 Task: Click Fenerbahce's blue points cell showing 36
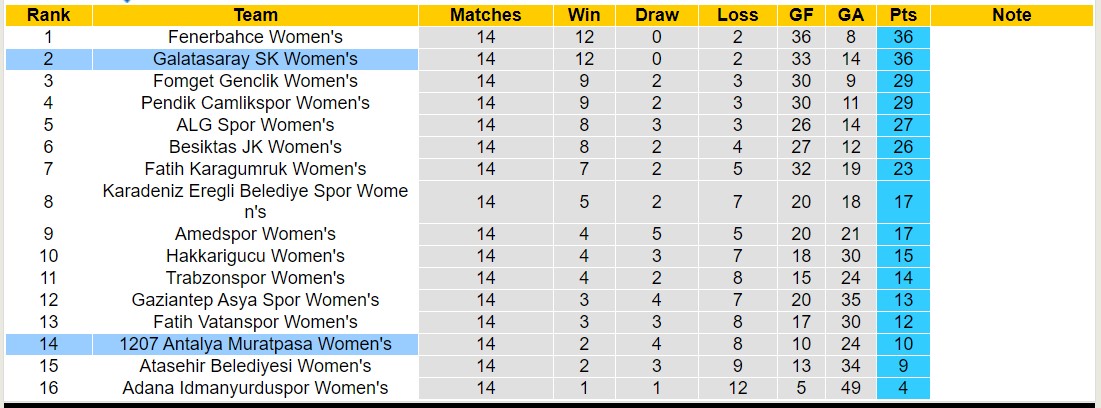click(903, 37)
